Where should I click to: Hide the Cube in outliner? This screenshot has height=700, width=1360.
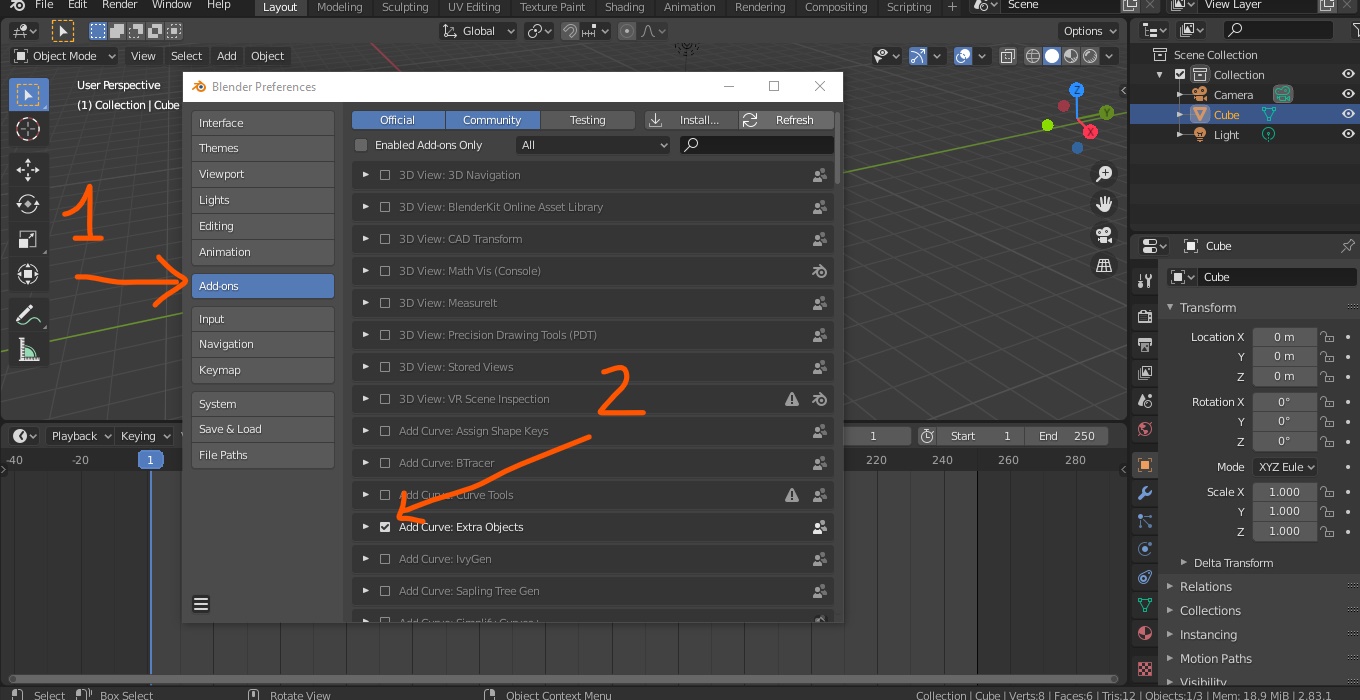tap(1348, 115)
